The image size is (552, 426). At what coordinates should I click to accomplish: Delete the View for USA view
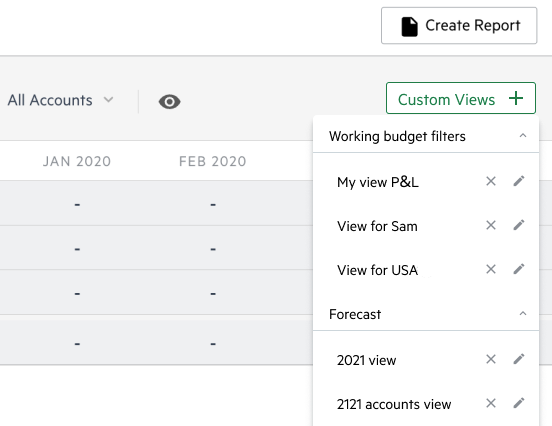(x=491, y=269)
